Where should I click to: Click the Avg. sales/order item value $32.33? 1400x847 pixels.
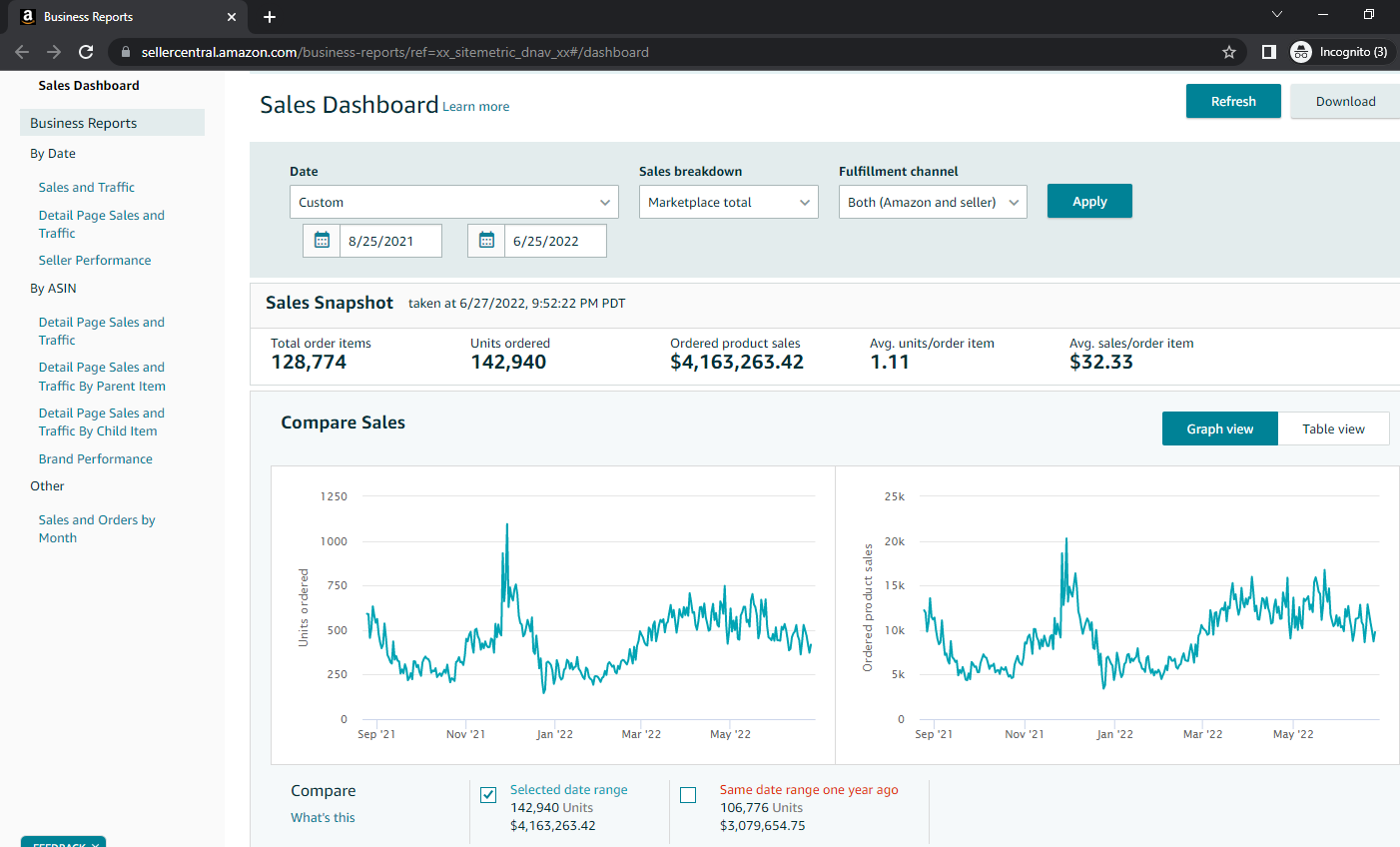coord(1101,363)
